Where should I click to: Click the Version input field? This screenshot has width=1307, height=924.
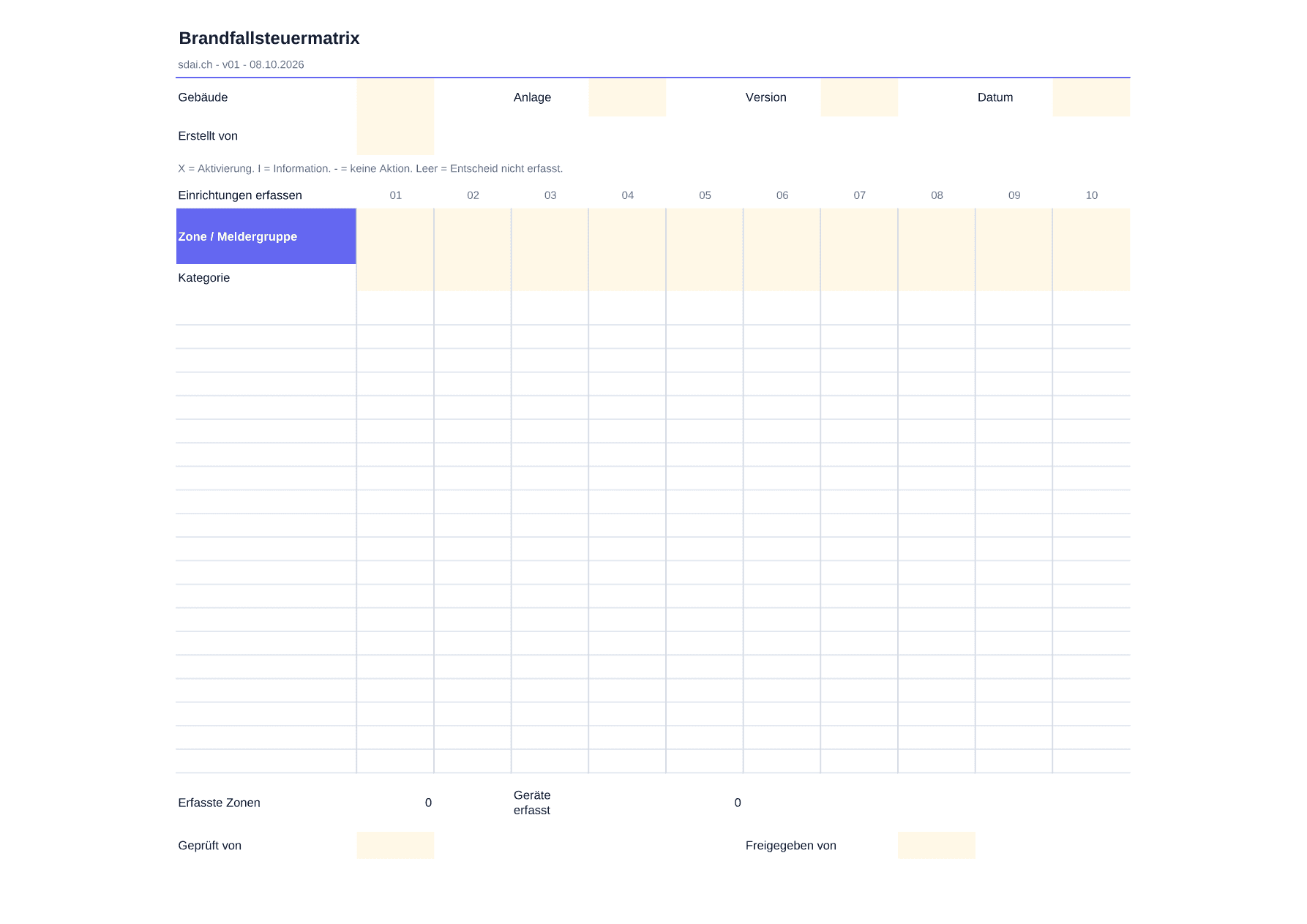[859, 97]
